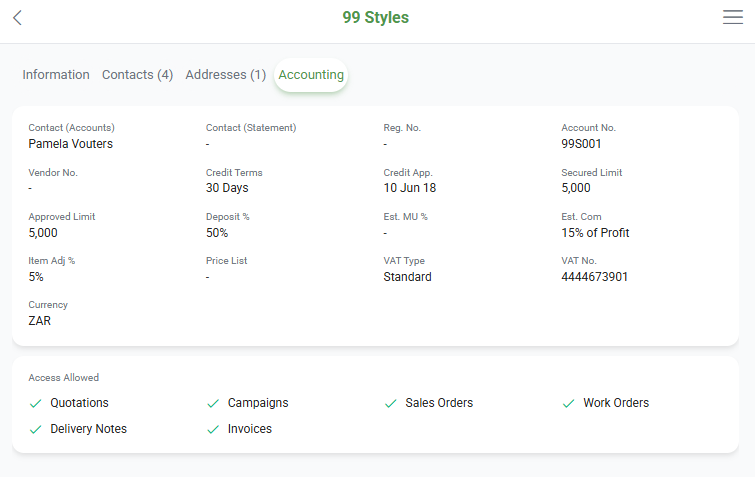Click the Approved Limit value 5,000
Screen dimensions: 755x477
point(43,233)
